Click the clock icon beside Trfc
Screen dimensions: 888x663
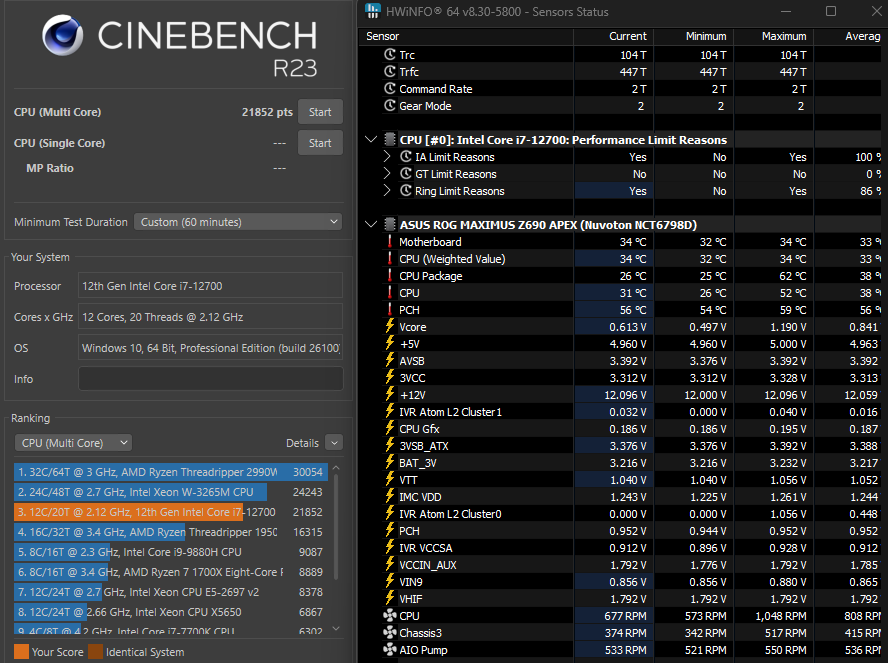pyautogui.click(x=390, y=71)
